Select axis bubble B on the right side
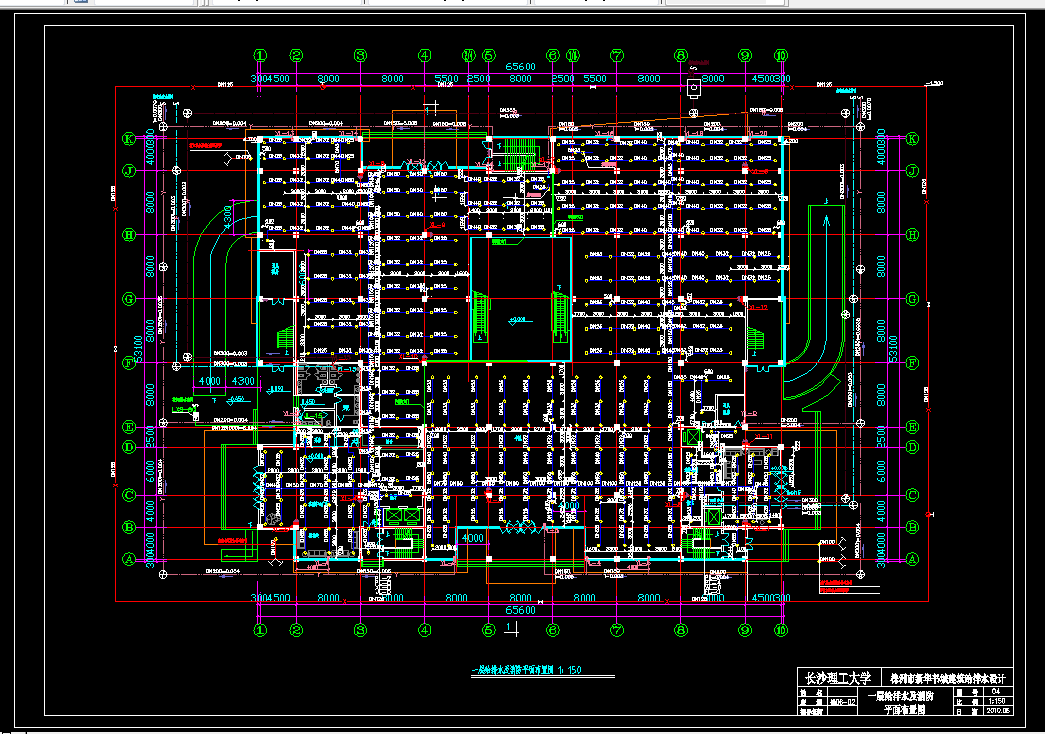Image resolution: width=1045 pixels, height=734 pixels. (912, 527)
